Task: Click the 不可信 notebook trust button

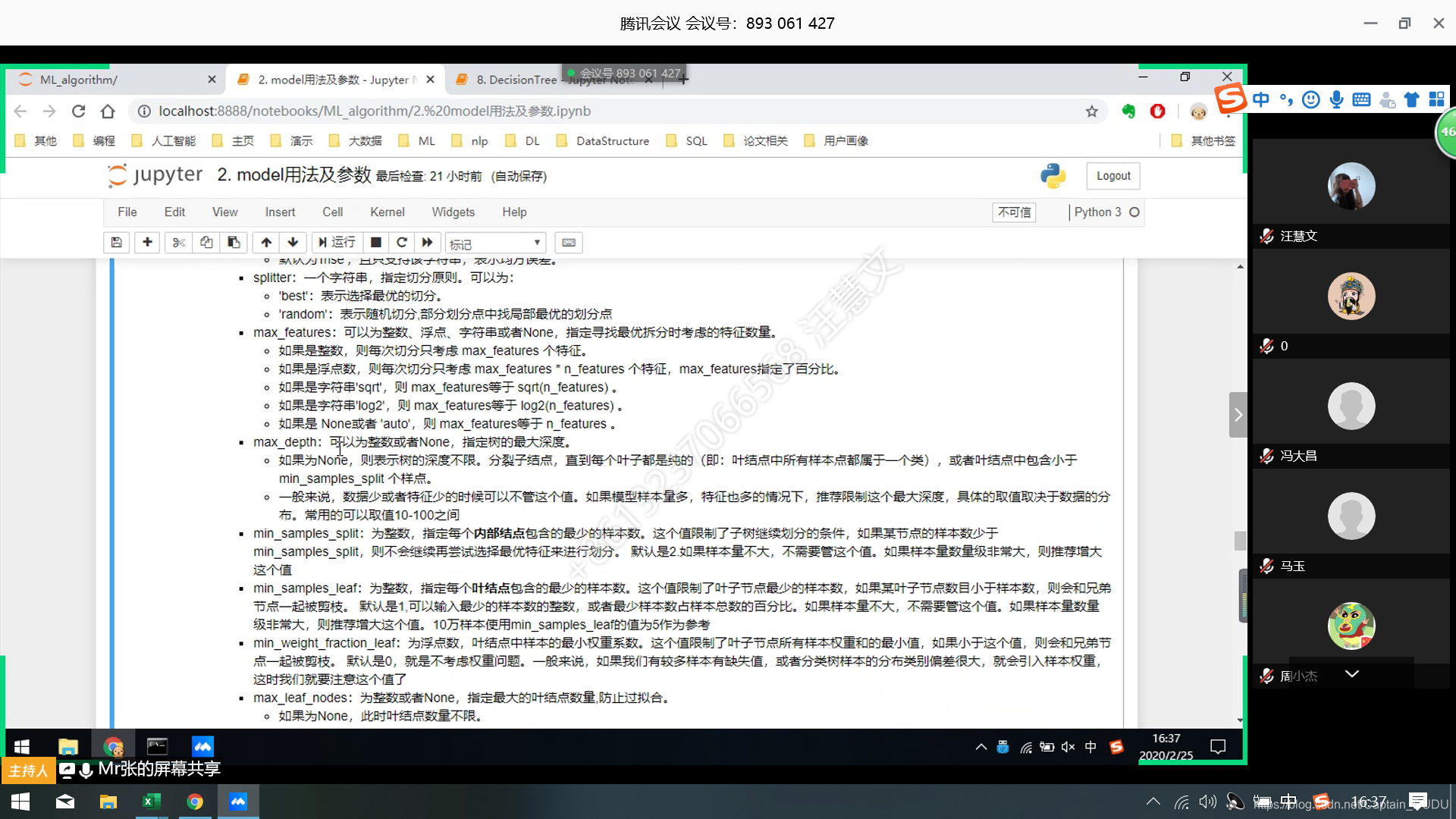Action: (1014, 212)
